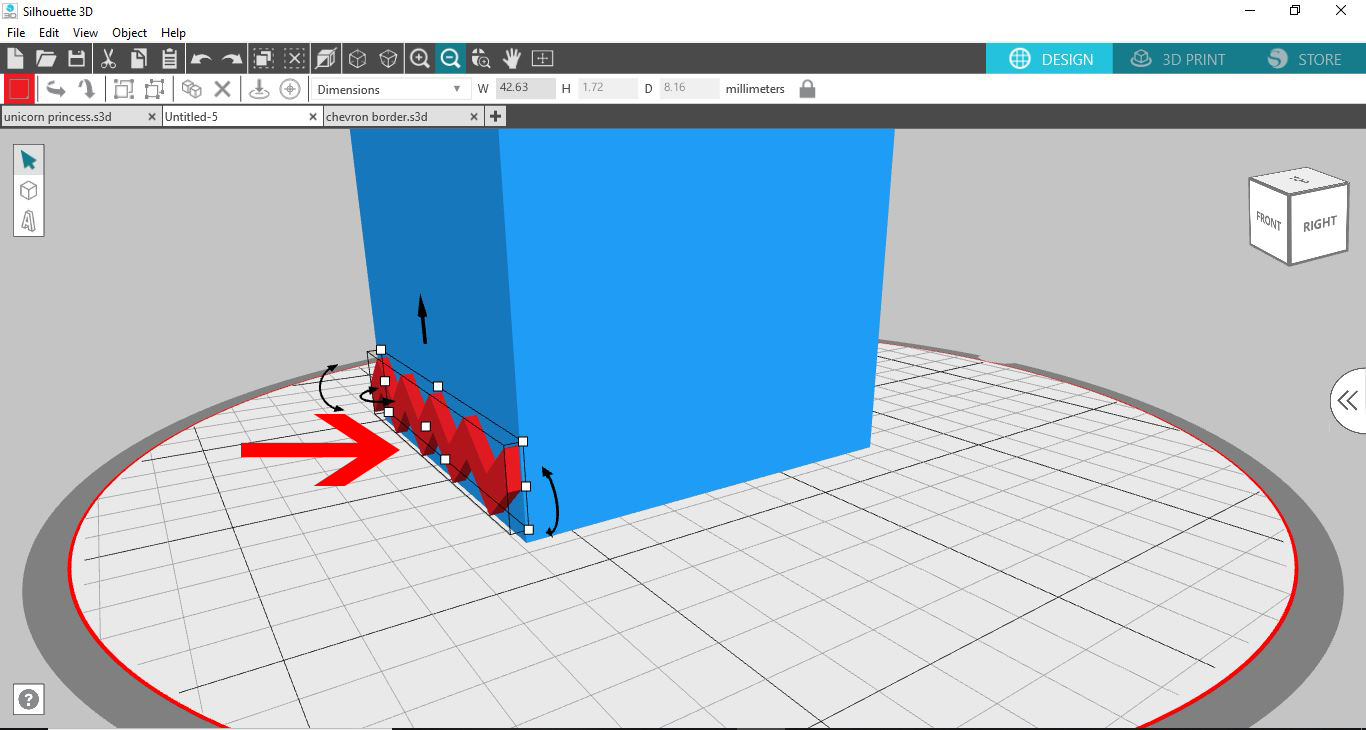Delete selected object X icon

(x=222, y=89)
